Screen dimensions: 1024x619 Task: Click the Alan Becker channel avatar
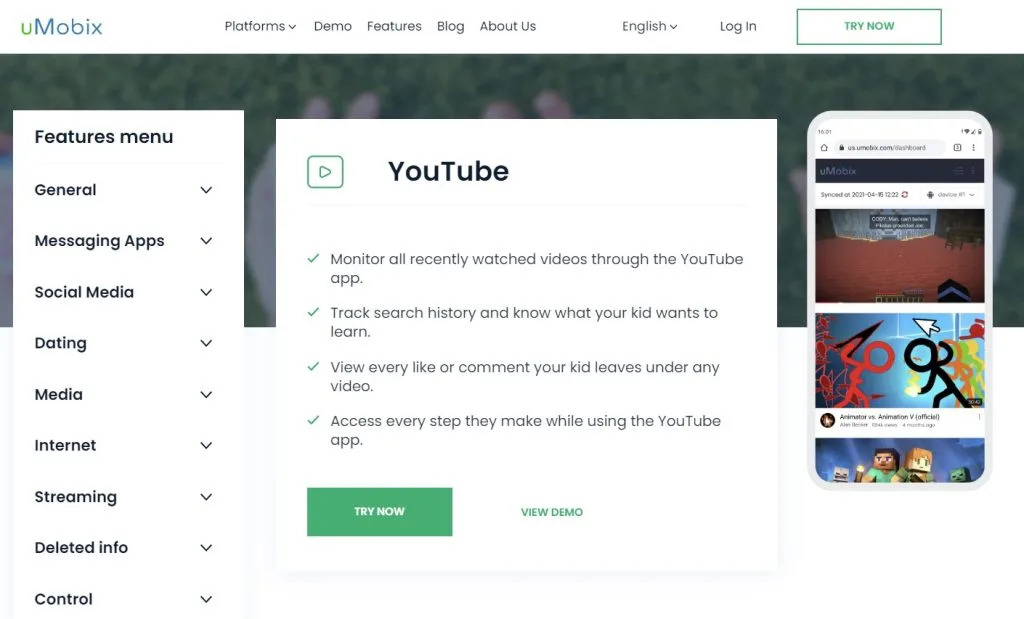[x=828, y=420]
